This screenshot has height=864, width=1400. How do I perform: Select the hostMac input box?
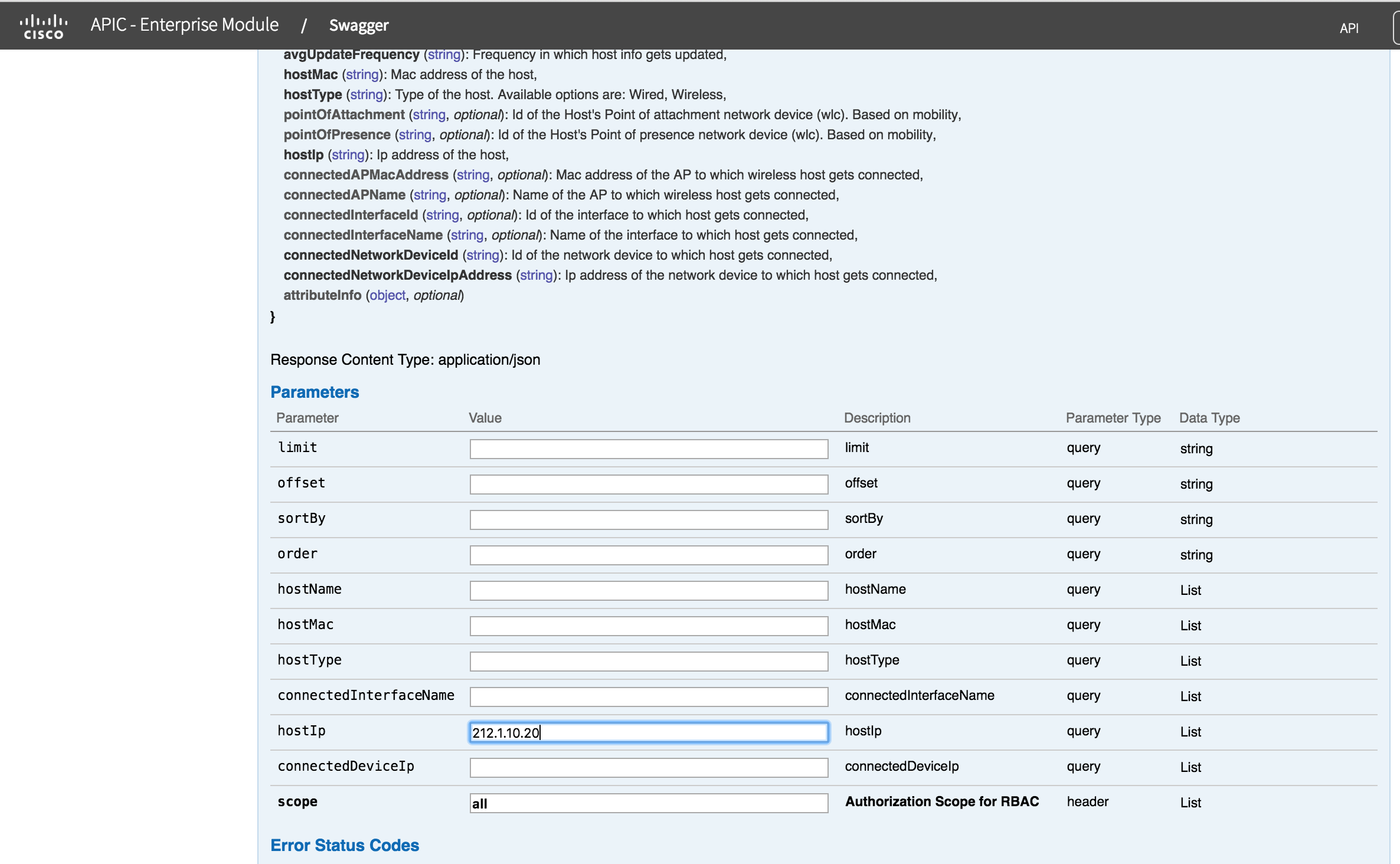click(x=648, y=626)
